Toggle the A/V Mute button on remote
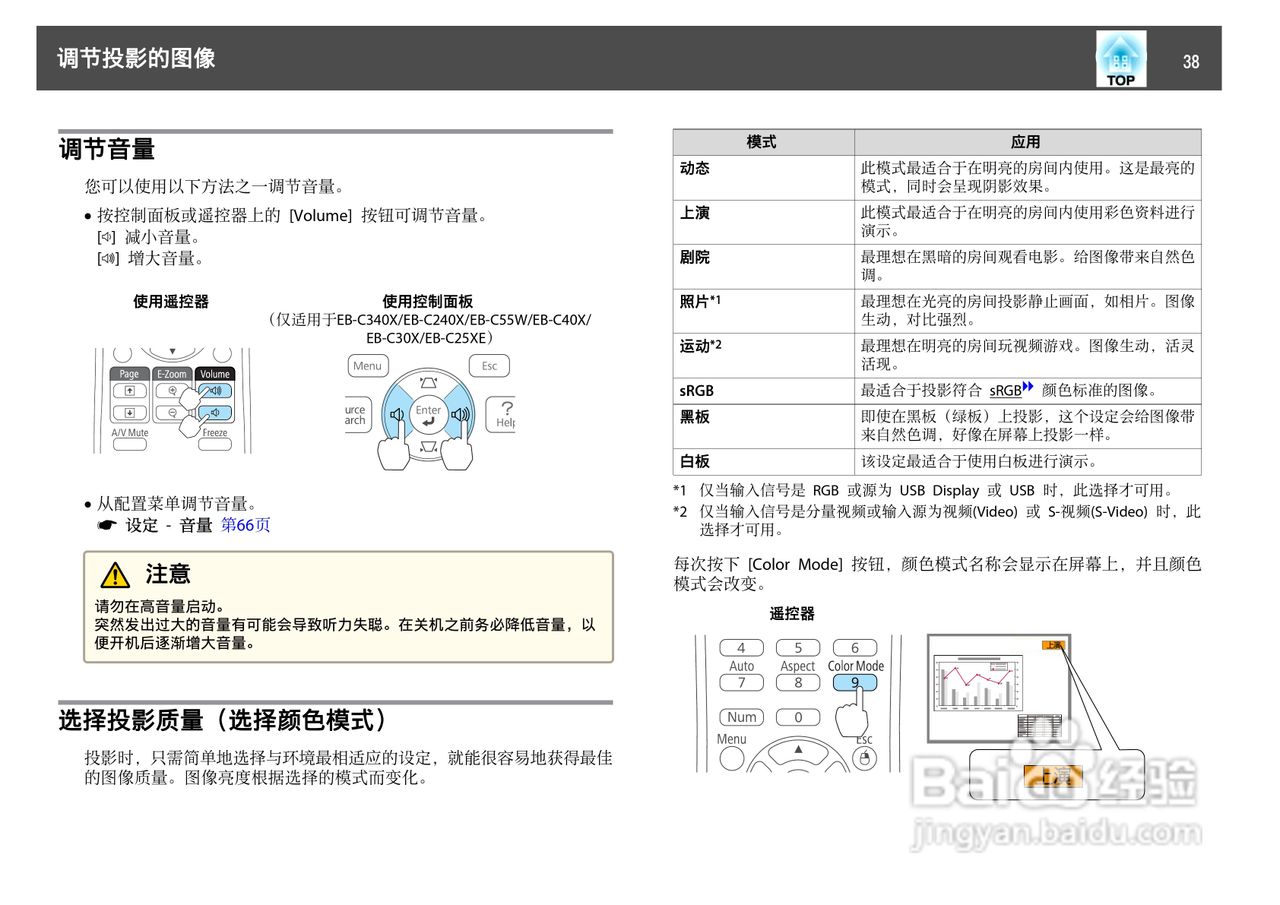The image size is (1280, 905). pyautogui.click(x=129, y=443)
